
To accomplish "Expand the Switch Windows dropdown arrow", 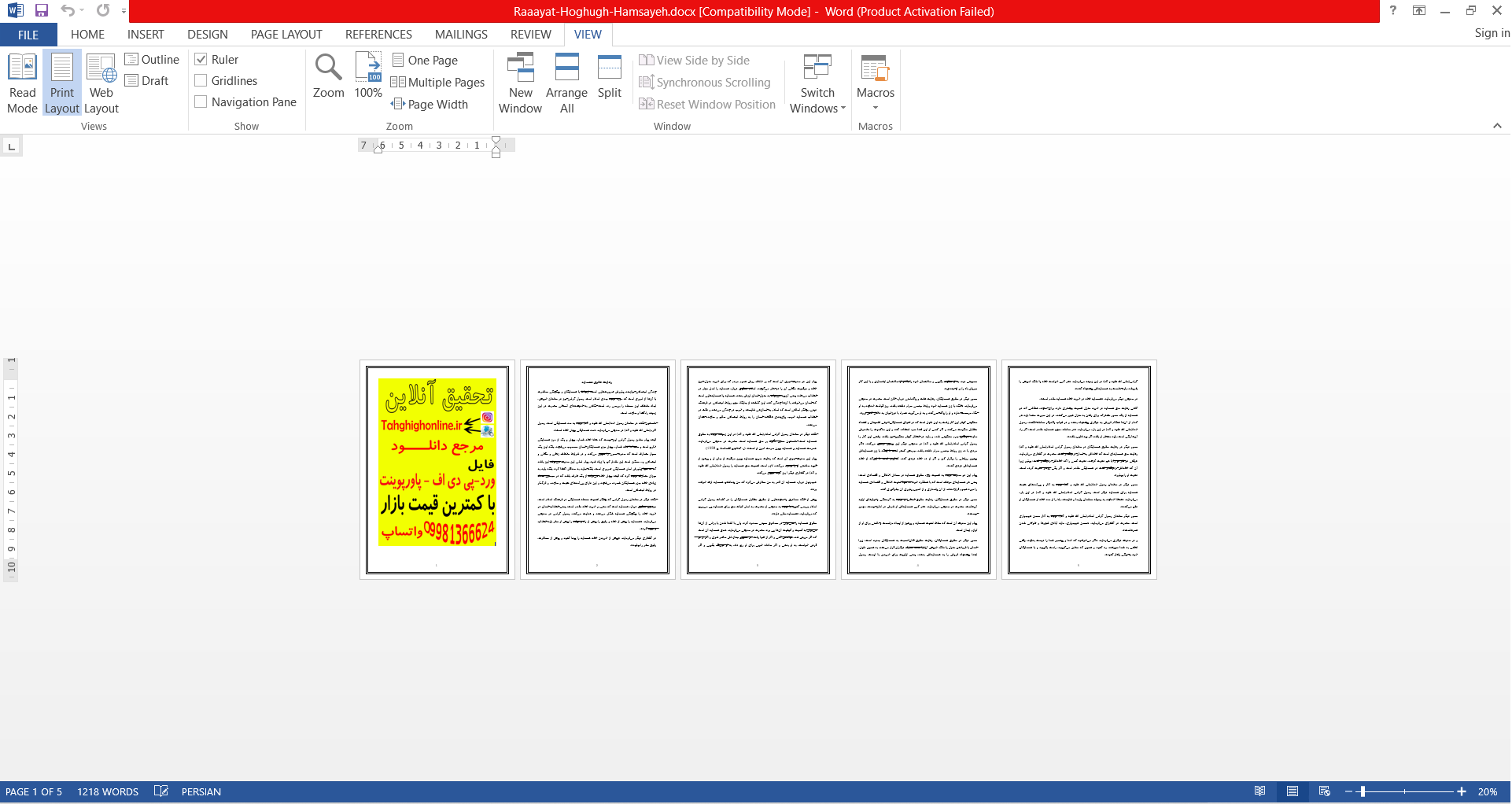I will pyautogui.click(x=843, y=109).
